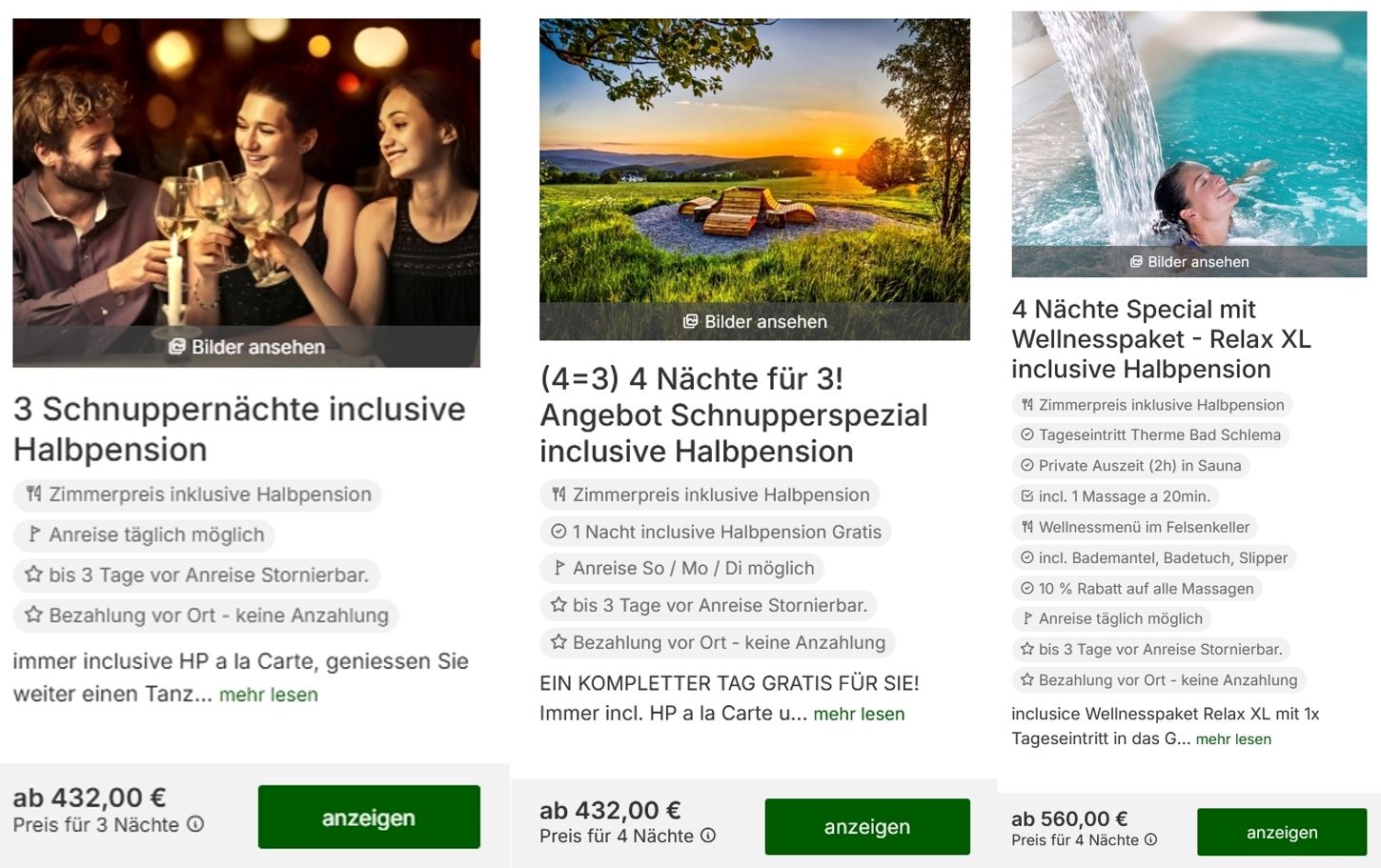Expand mehr lesen for Wellnesspaket Relax XL text

pyautogui.click(x=1233, y=739)
